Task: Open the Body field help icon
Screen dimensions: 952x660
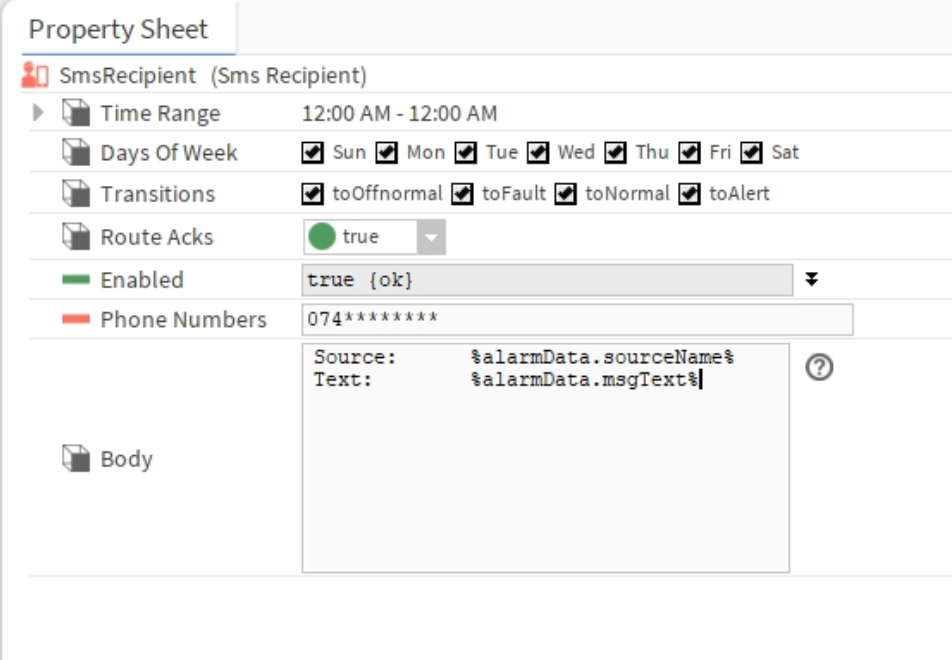Action: [x=819, y=368]
